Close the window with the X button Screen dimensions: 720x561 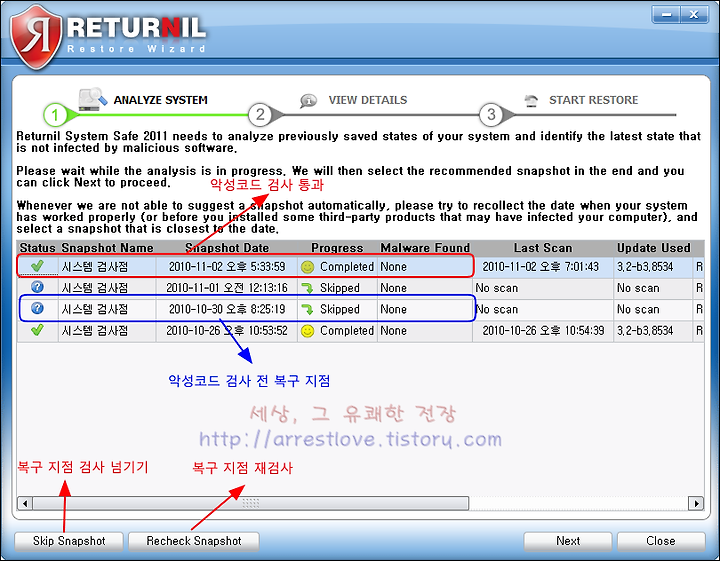pos(694,15)
